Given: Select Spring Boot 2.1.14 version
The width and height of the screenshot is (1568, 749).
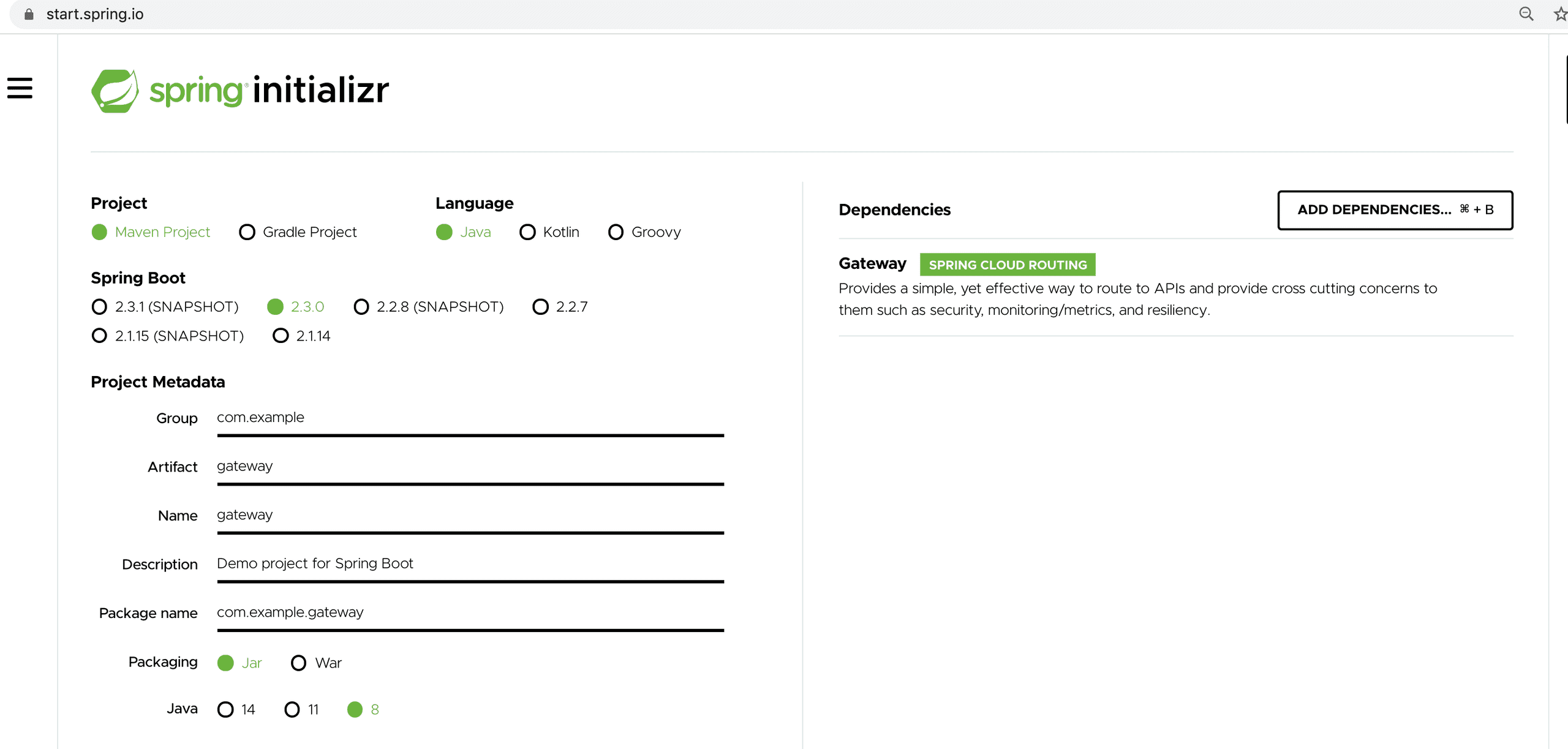Looking at the screenshot, I should point(301,336).
